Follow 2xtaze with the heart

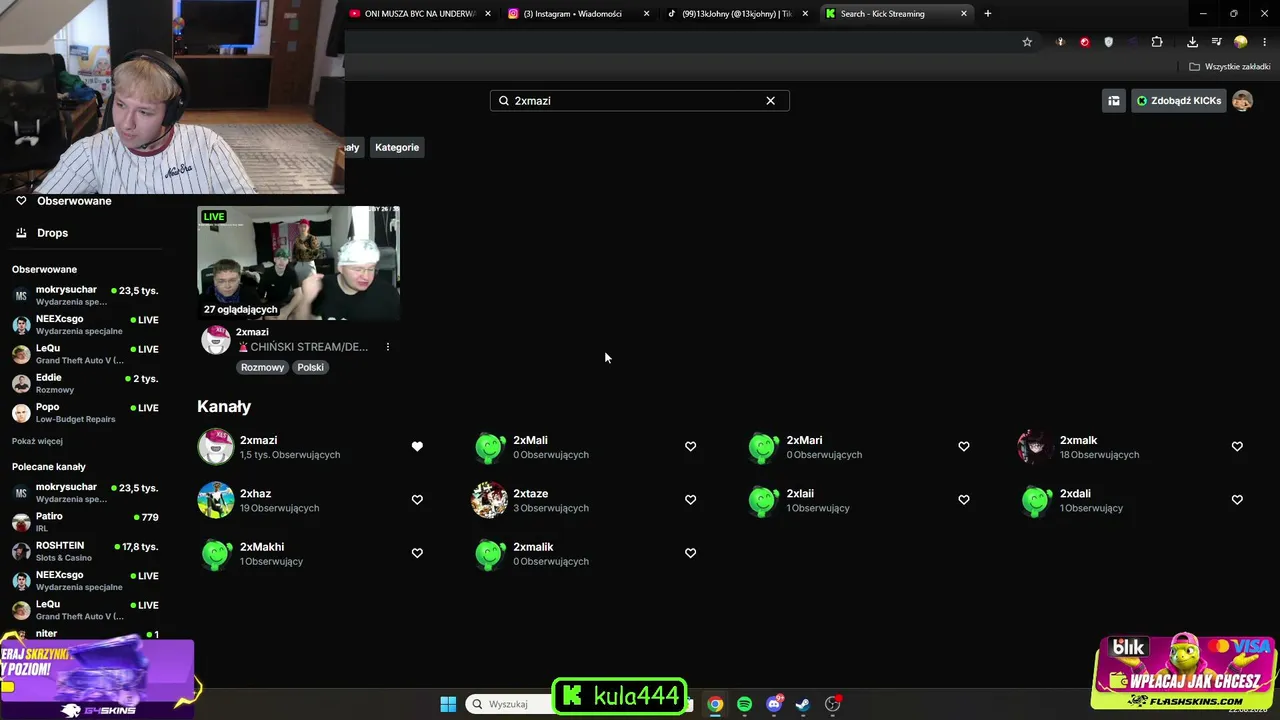pyautogui.click(x=690, y=500)
